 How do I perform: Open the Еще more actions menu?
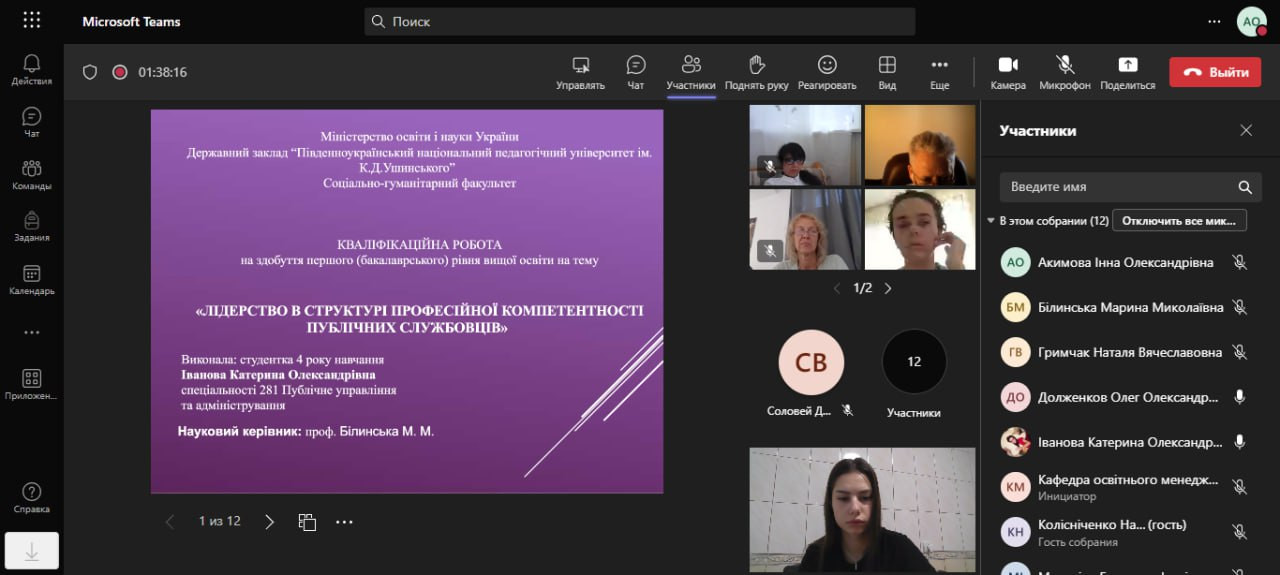coord(939,66)
